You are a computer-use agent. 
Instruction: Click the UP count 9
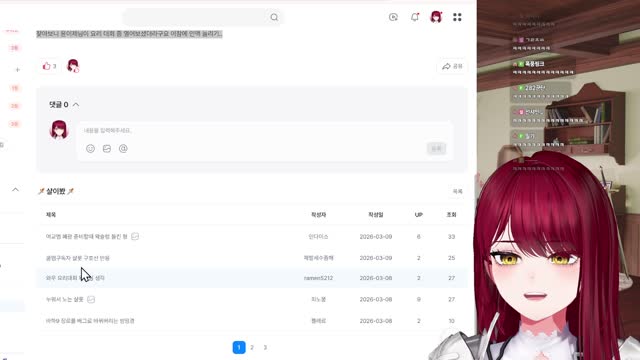419,299
